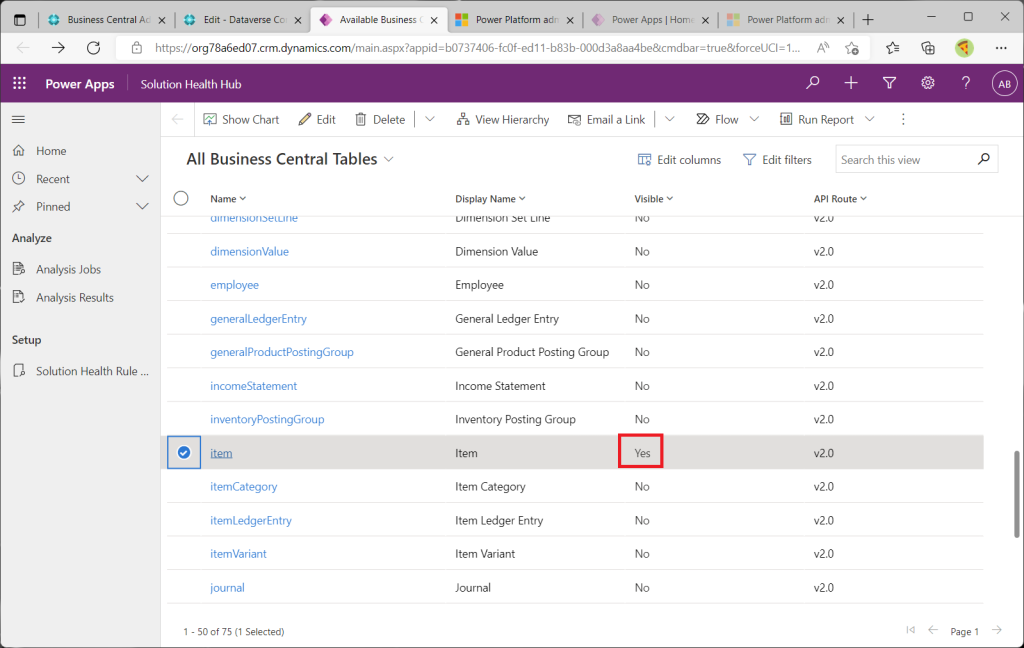Click Edit in the command bar

click(317, 120)
